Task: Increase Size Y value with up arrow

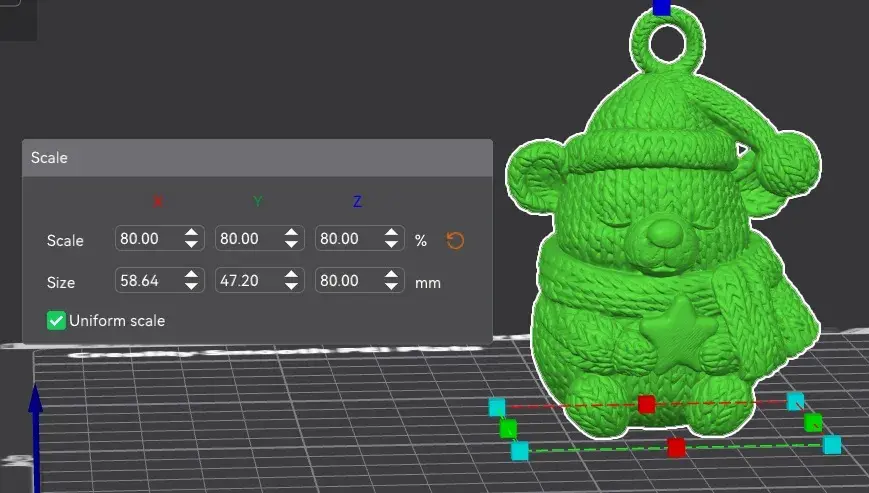Action: coord(291,276)
